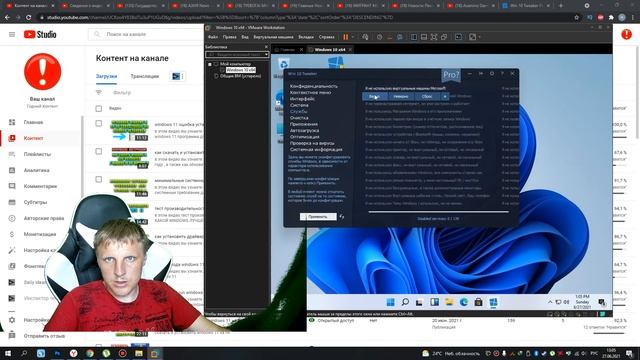This screenshot has width=640, height=360.
Task: Pause the VM with the orange pause button
Action: click(346, 37)
